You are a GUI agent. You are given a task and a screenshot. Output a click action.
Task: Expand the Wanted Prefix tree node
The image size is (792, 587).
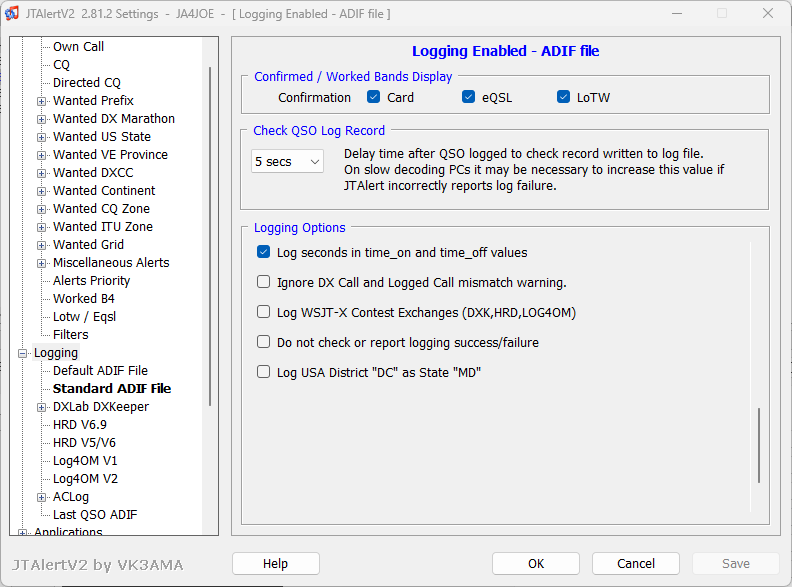click(41, 101)
